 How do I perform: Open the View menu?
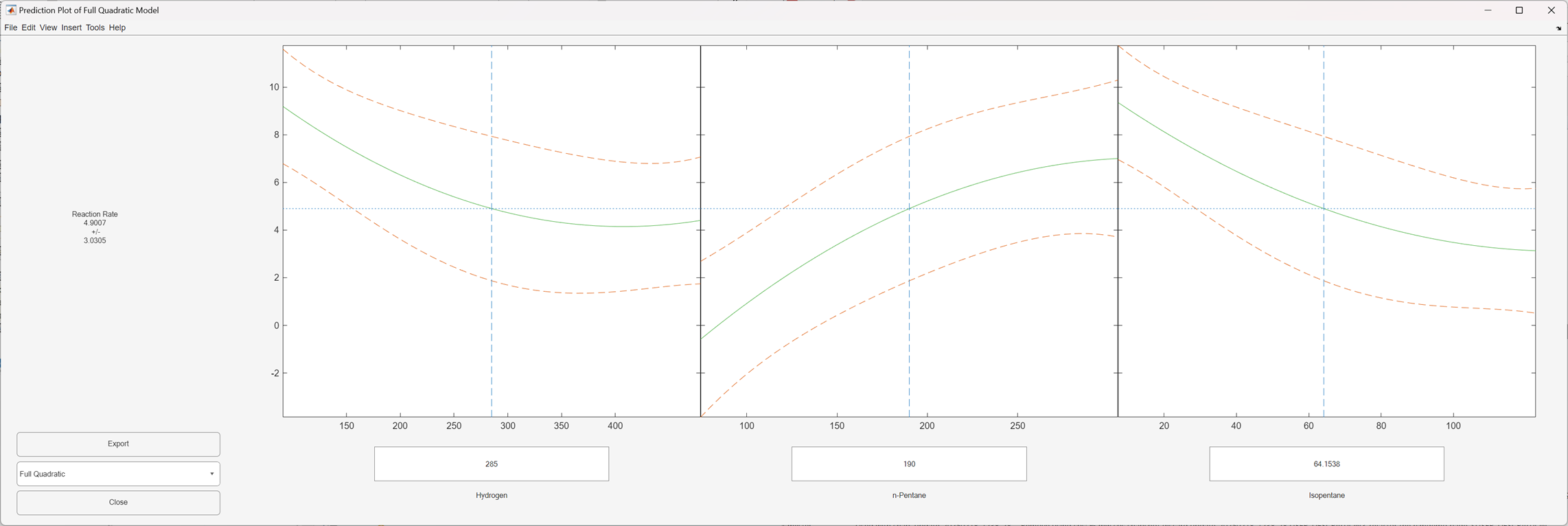click(48, 27)
